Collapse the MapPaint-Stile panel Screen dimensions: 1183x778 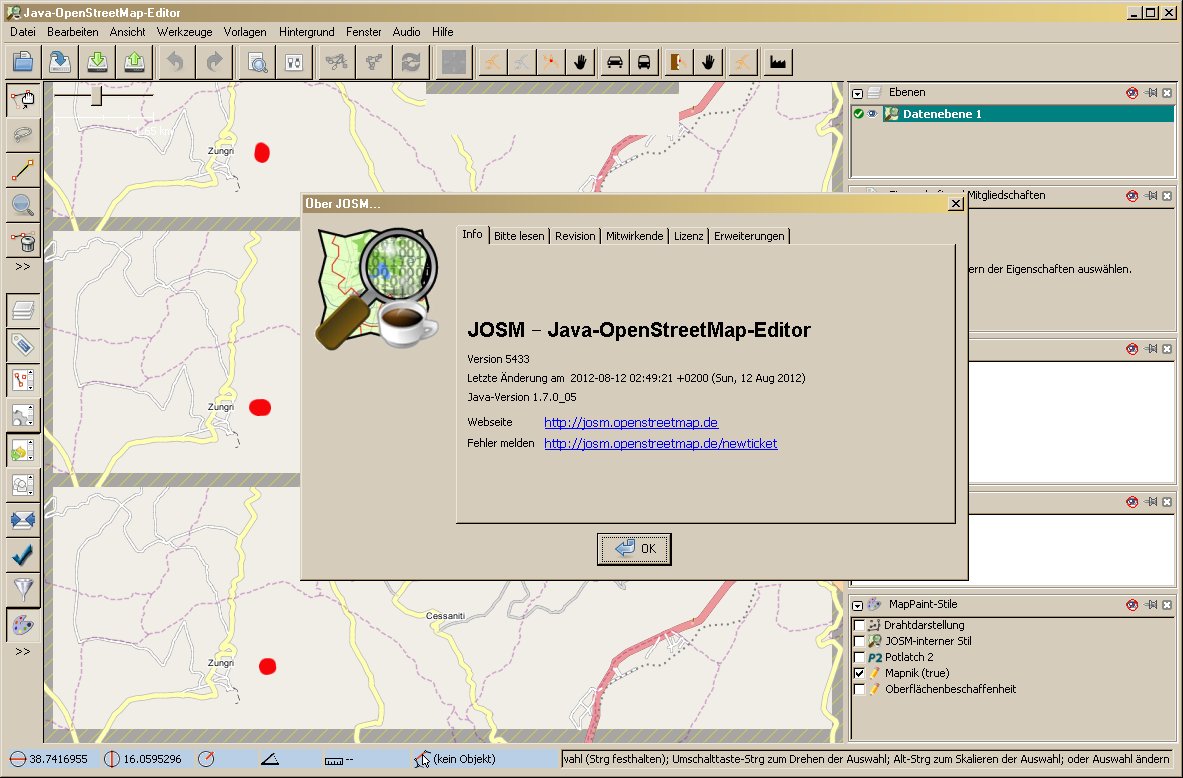pyautogui.click(x=857, y=605)
